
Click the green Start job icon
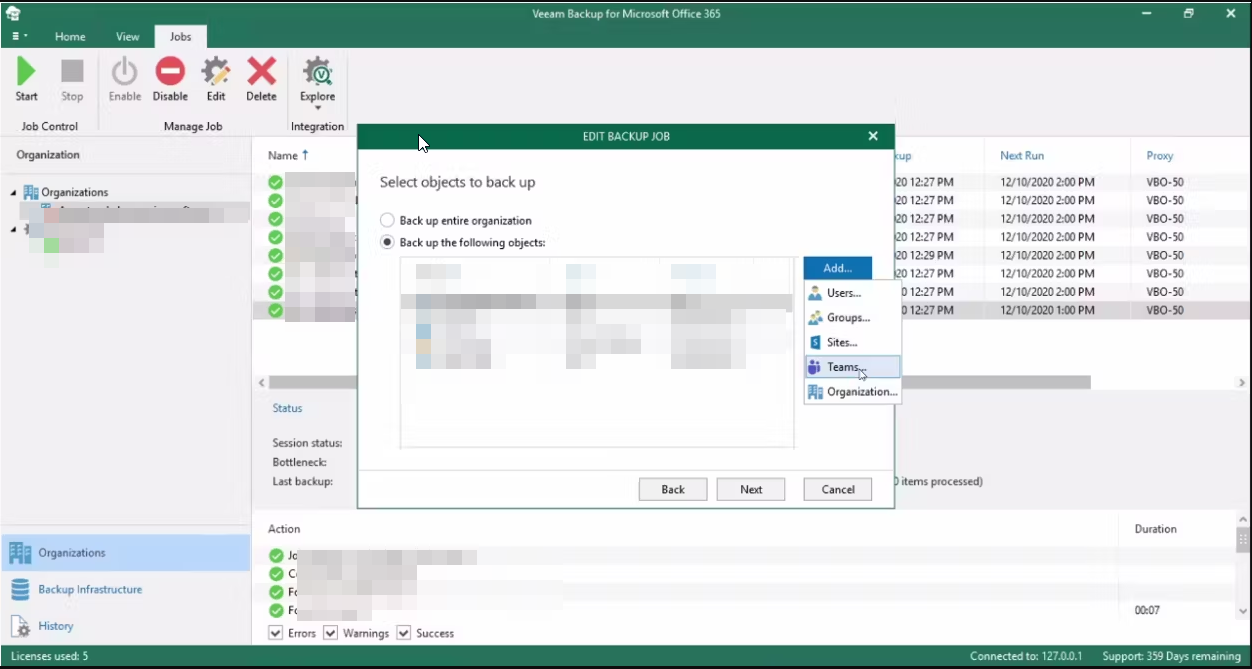click(x=26, y=72)
